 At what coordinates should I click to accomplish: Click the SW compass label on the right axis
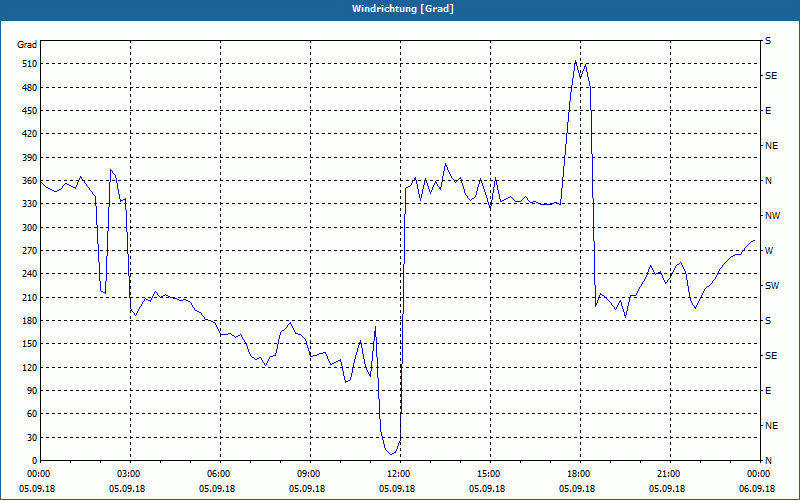click(772, 286)
